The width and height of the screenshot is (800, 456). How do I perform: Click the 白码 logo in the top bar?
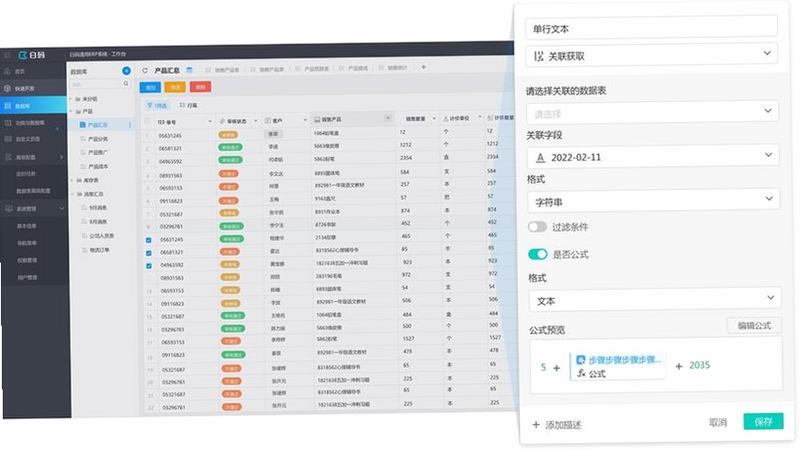32,55
